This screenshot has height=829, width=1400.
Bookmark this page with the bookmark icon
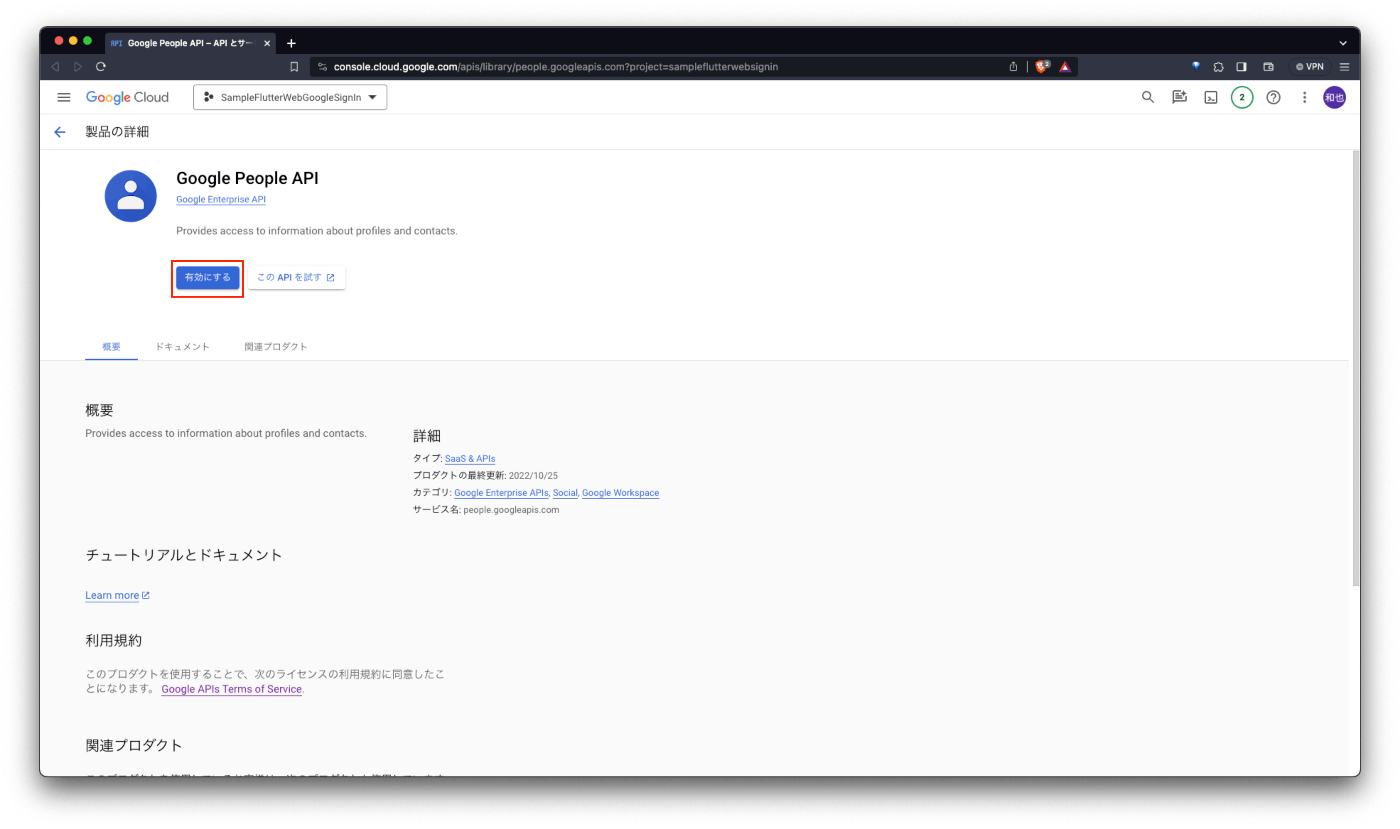[x=294, y=67]
